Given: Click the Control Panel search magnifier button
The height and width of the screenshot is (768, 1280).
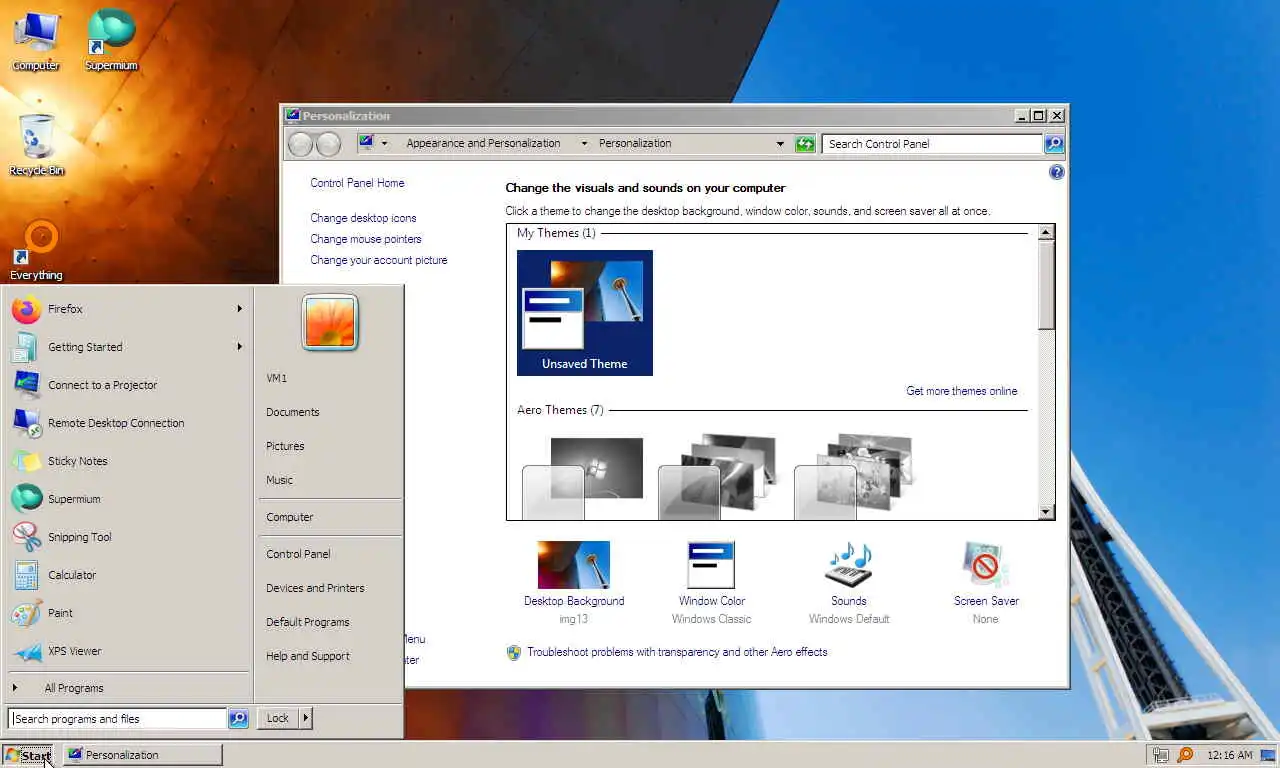Looking at the screenshot, I should coord(1054,144).
